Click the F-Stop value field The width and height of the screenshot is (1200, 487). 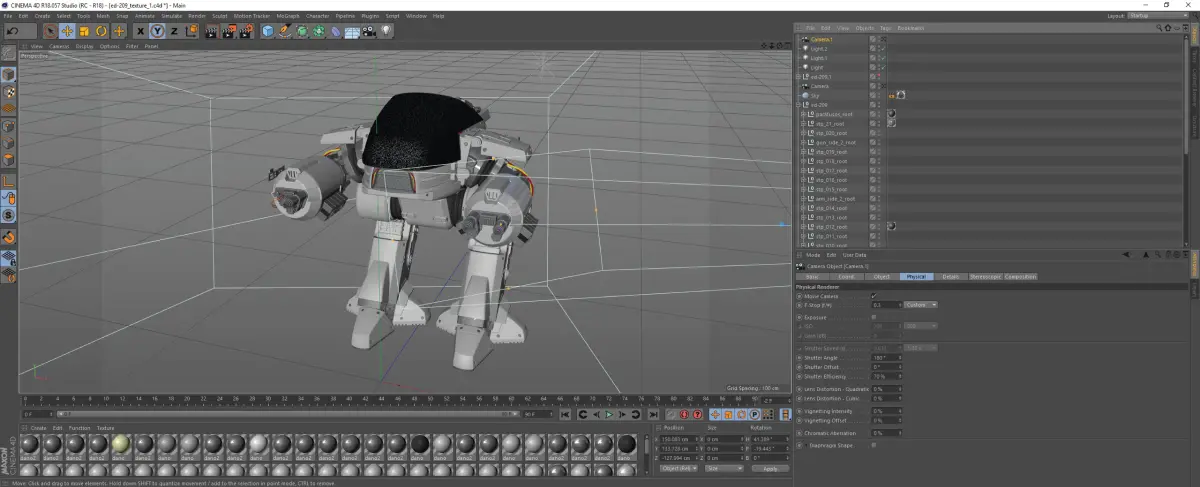886,305
